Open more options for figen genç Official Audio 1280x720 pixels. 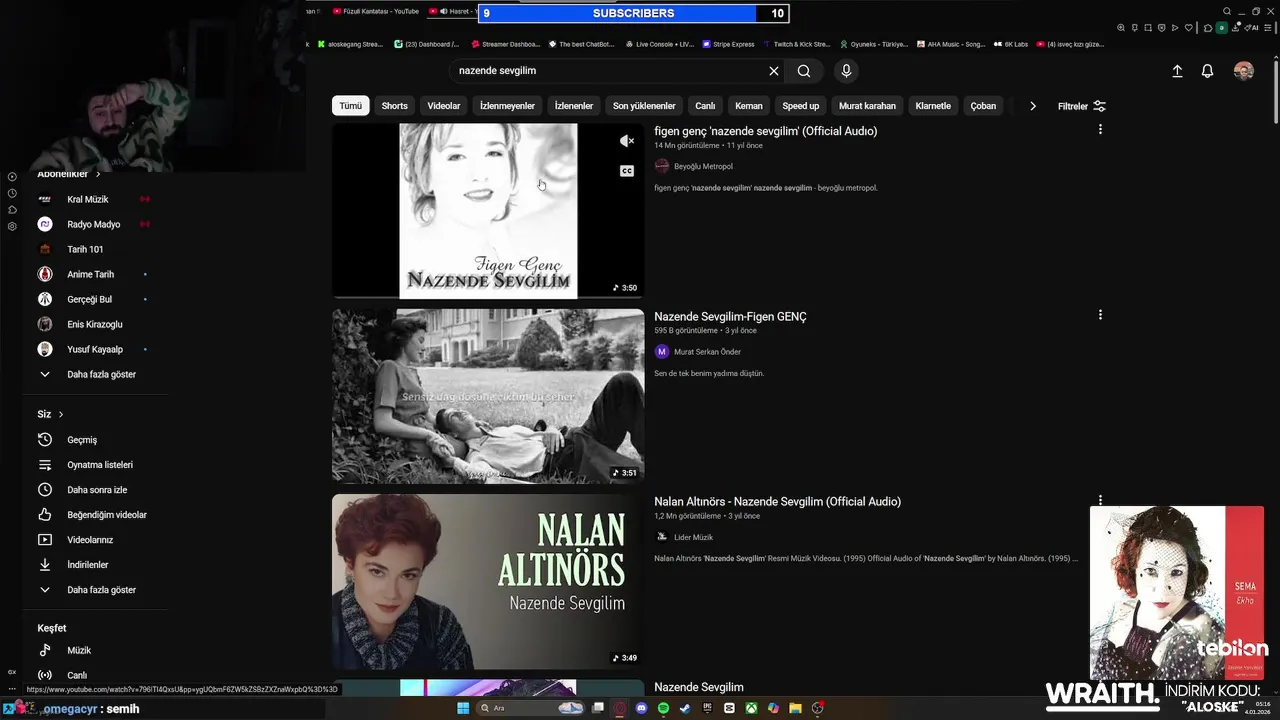(x=1100, y=129)
